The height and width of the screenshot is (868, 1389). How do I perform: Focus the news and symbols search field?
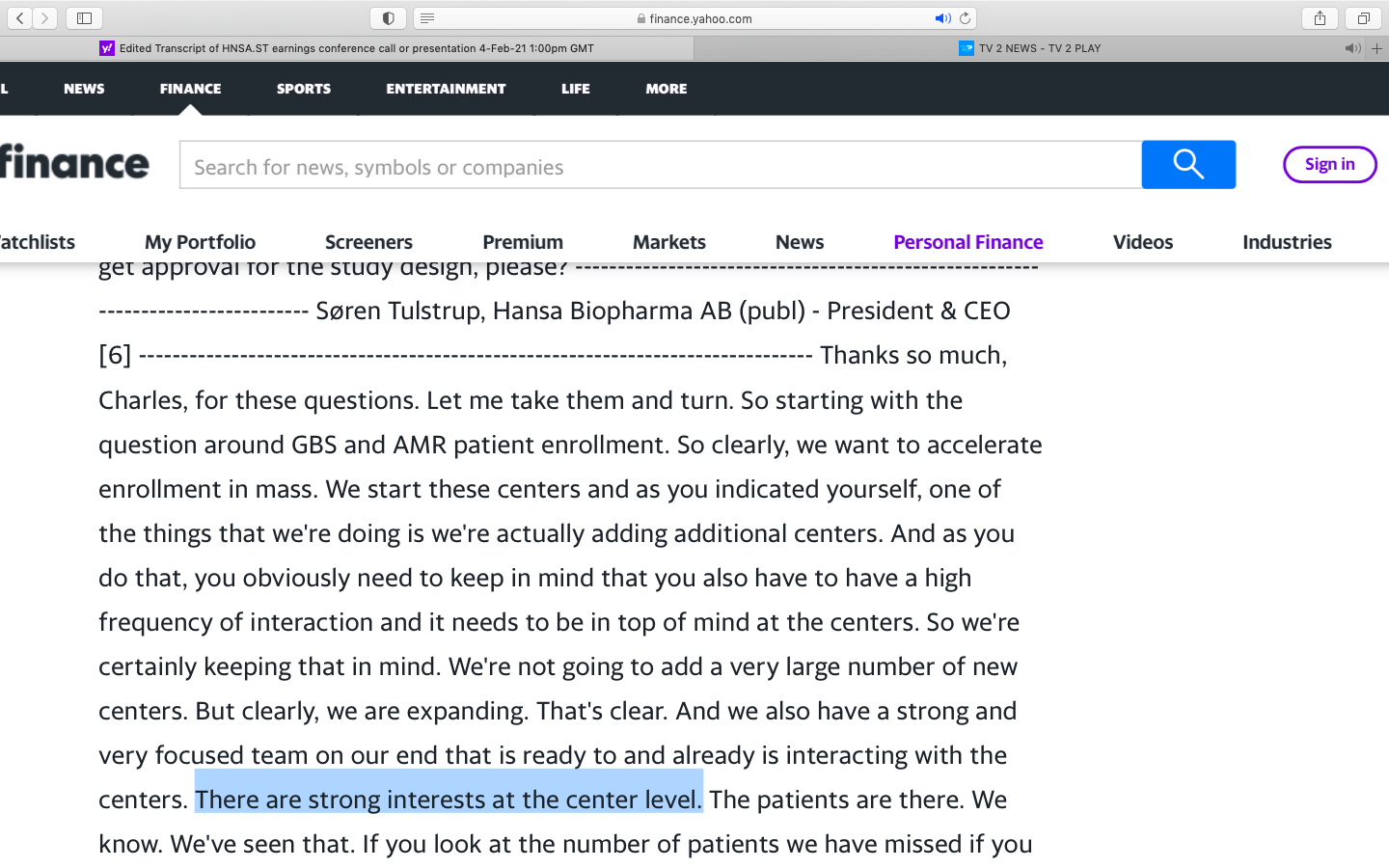(x=661, y=166)
